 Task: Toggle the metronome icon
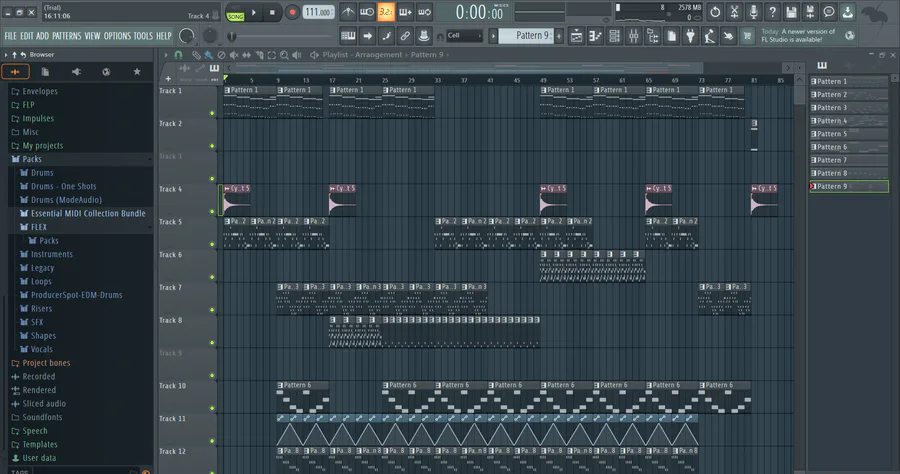(x=348, y=12)
